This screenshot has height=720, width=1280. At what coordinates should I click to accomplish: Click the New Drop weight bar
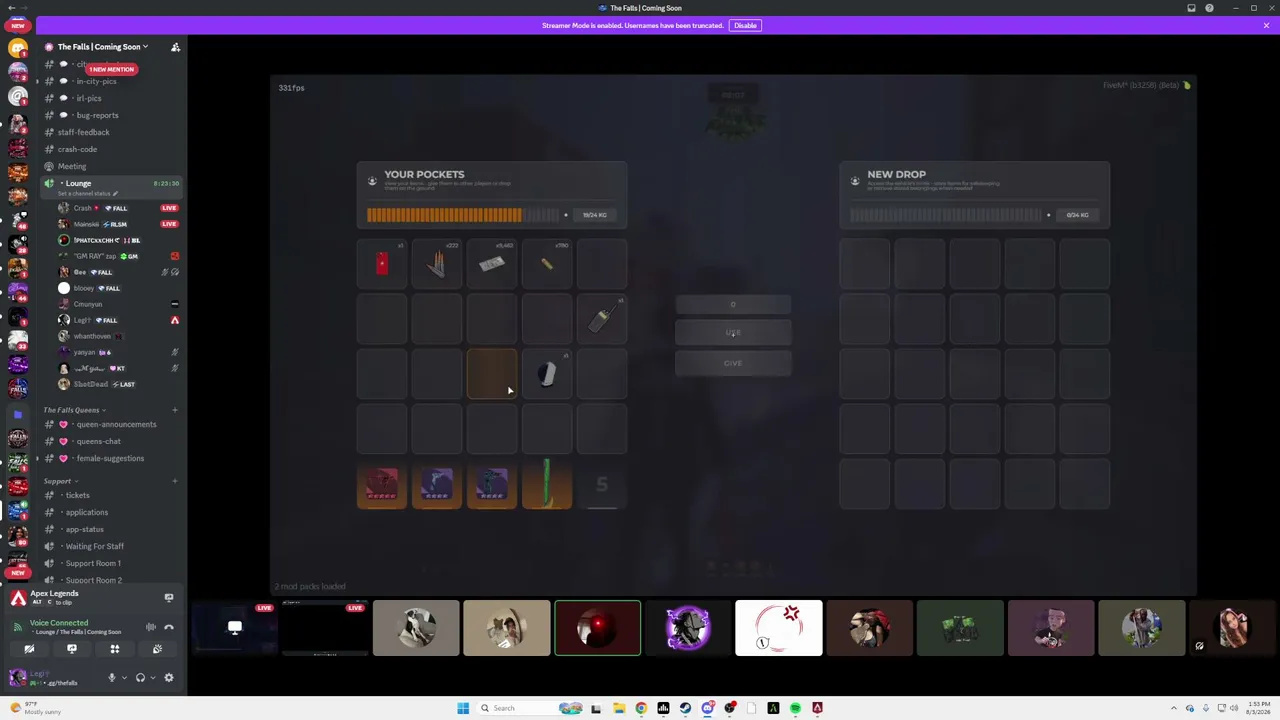[946, 215]
